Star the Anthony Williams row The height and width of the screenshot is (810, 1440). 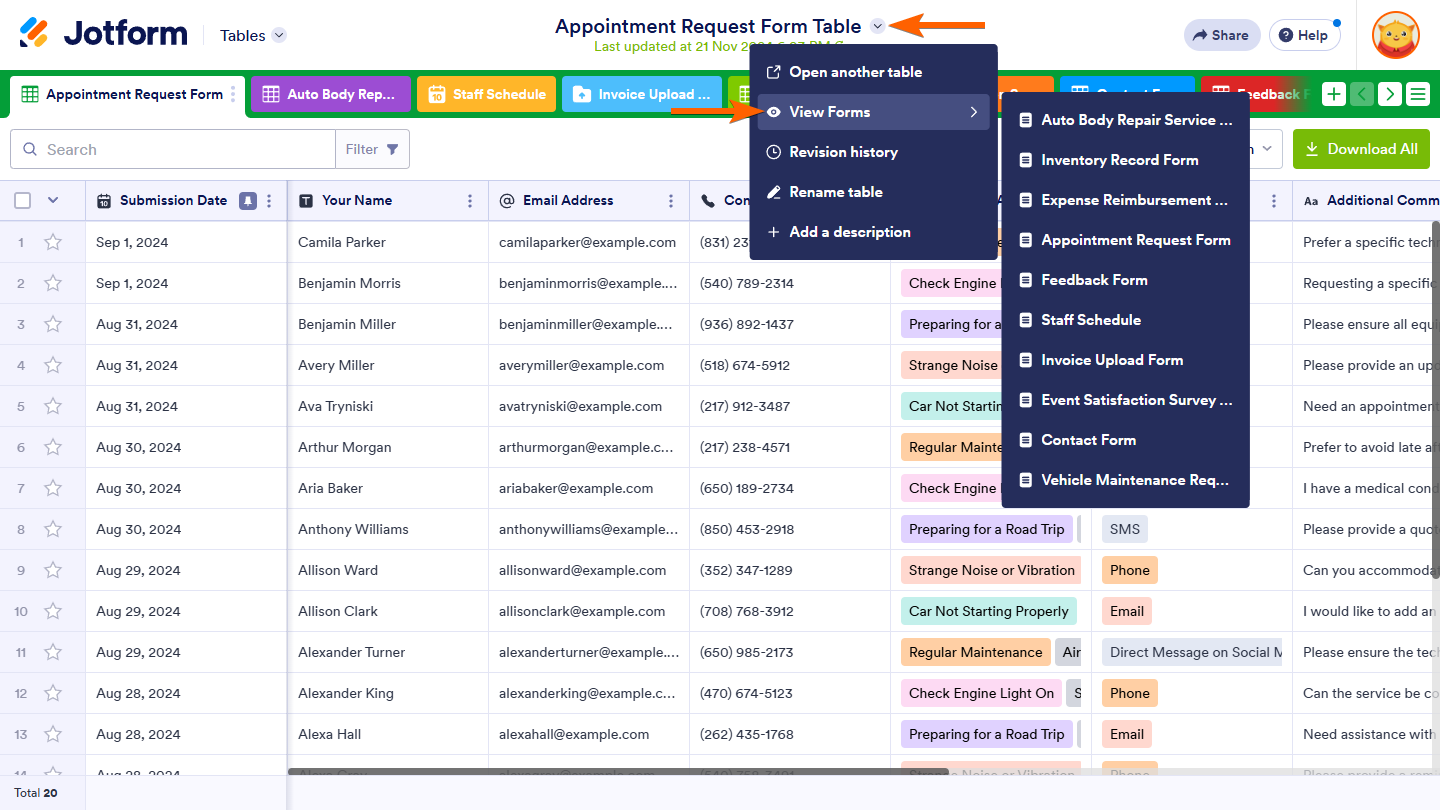[53, 529]
